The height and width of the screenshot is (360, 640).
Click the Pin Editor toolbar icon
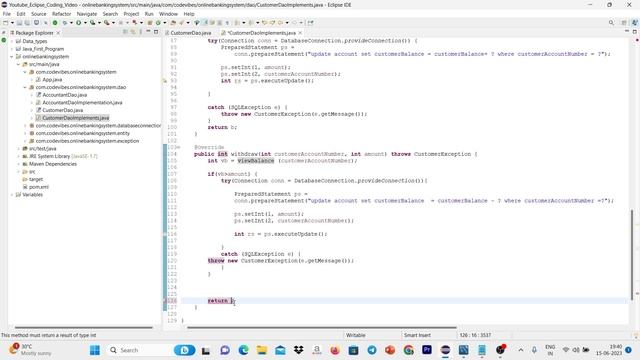coord(310,23)
